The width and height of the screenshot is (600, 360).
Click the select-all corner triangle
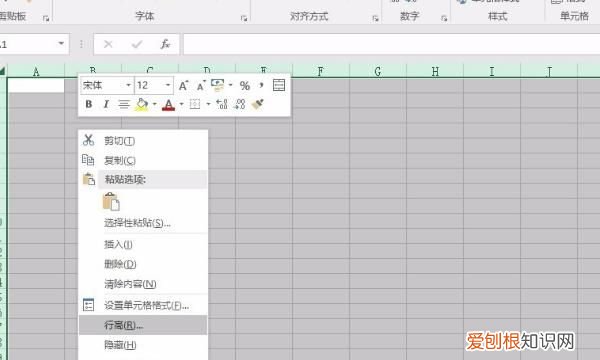click(x=3, y=71)
